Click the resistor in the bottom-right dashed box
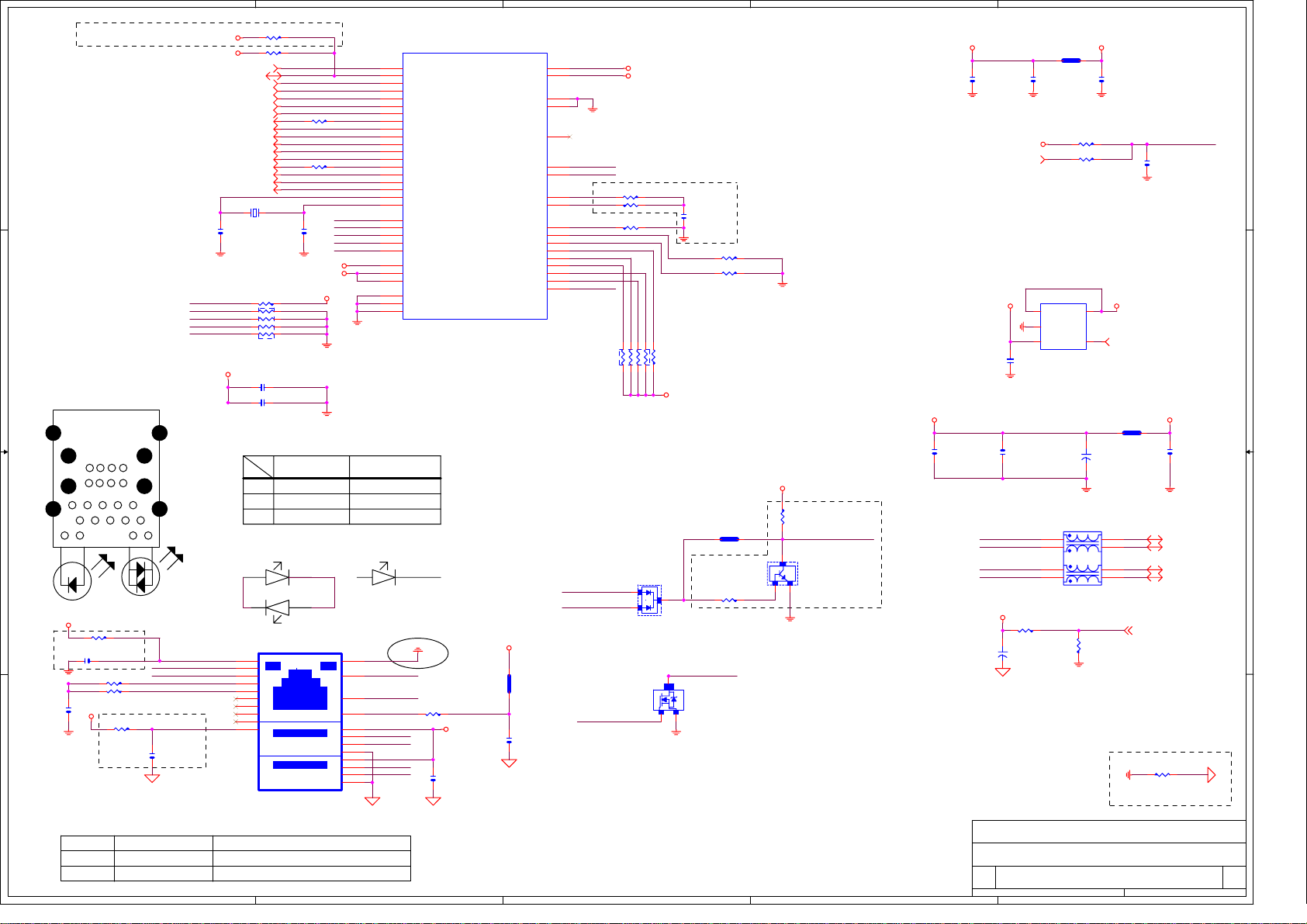The height and width of the screenshot is (924, 1307). pos(1162,774)
